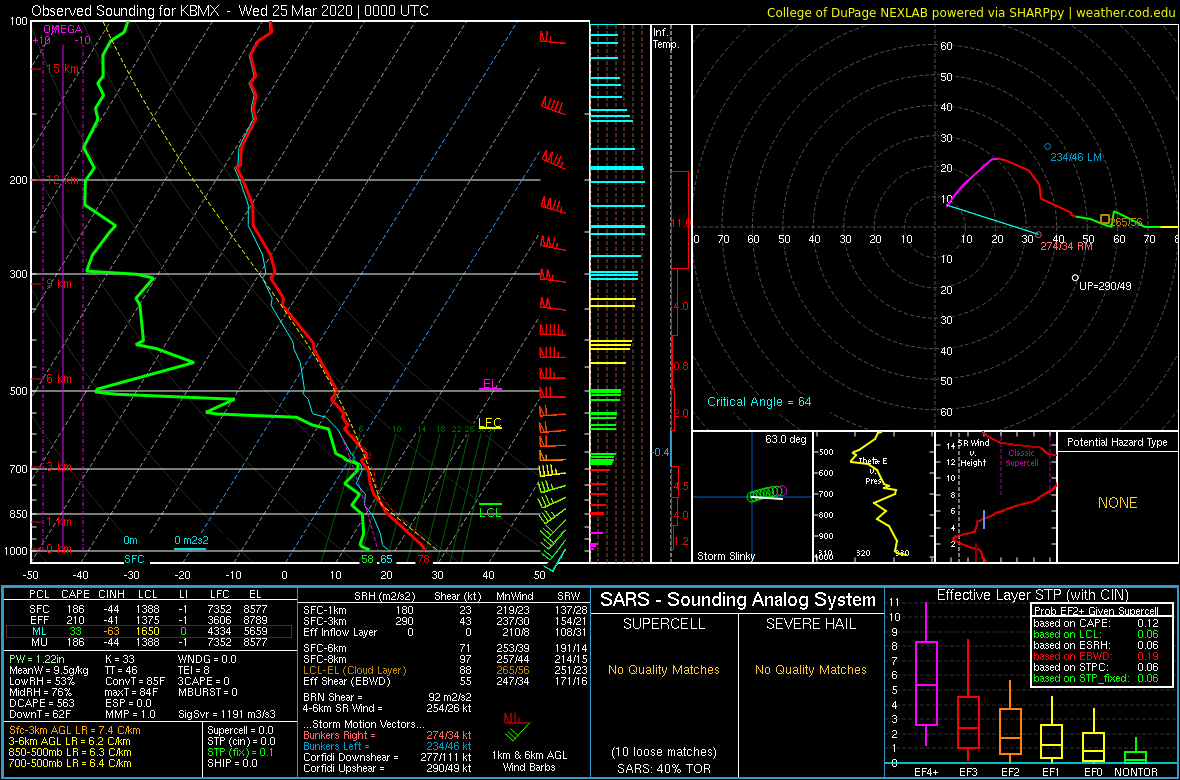This screenshot has width=1180, height=780.
Task: Click the Effective Layer STP (with CIN) title
Action: point(1030,595)
